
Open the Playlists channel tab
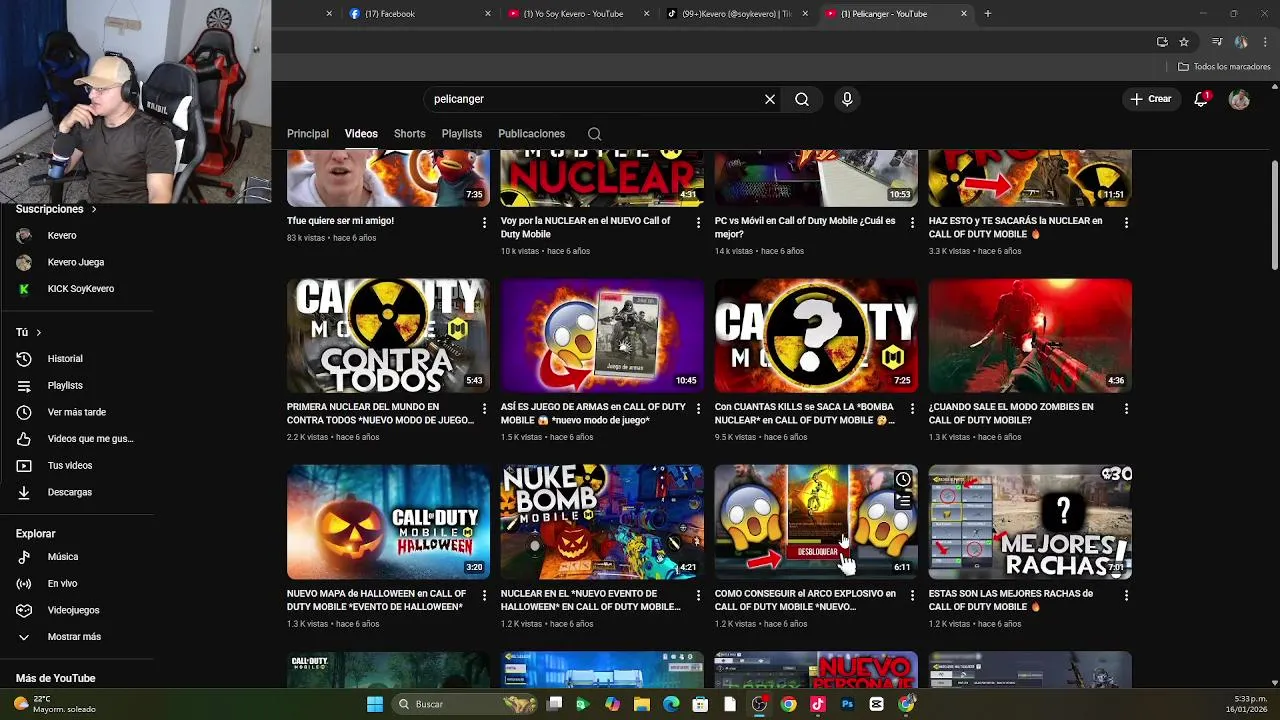pos(462,134)
